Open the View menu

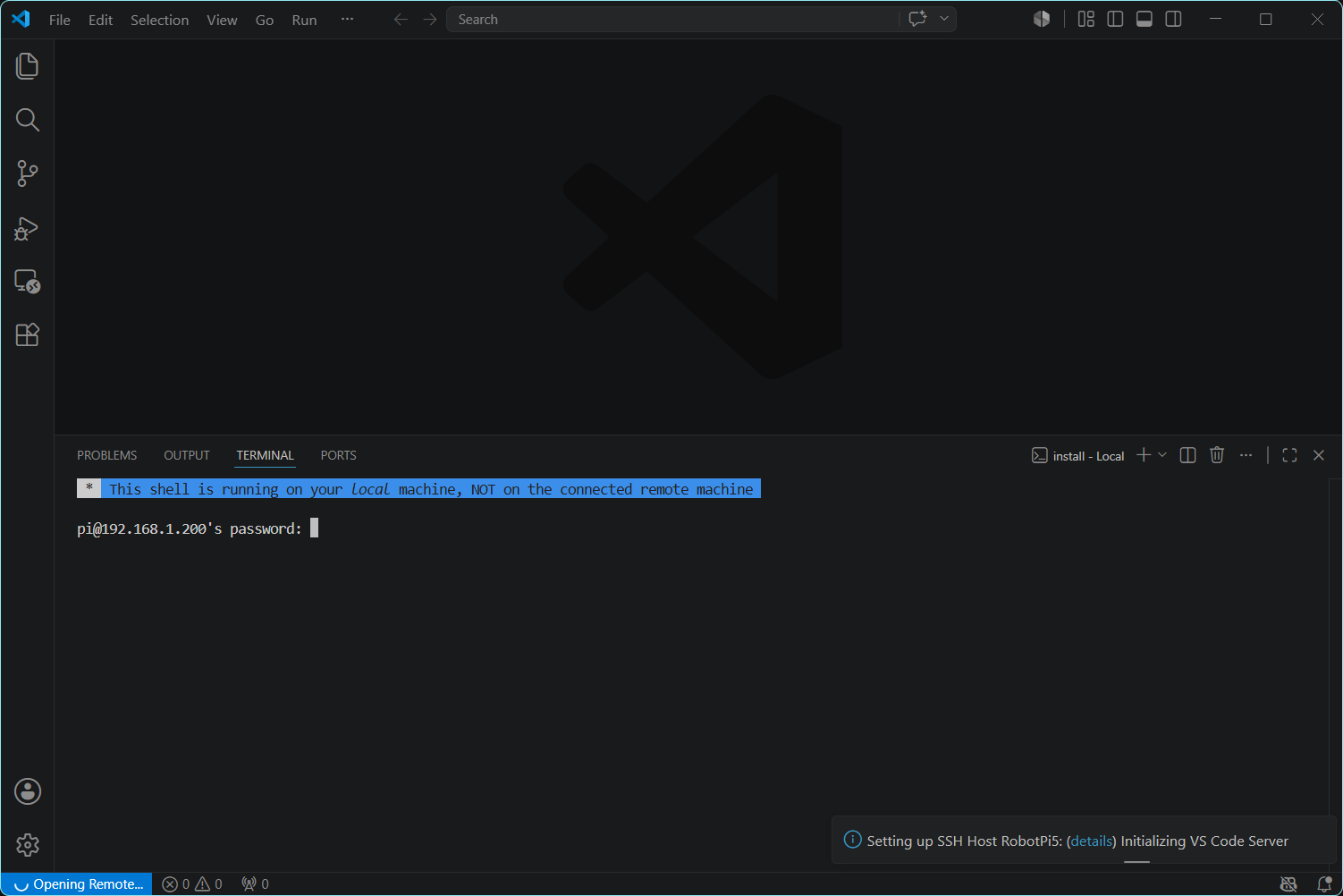[222, 20]
